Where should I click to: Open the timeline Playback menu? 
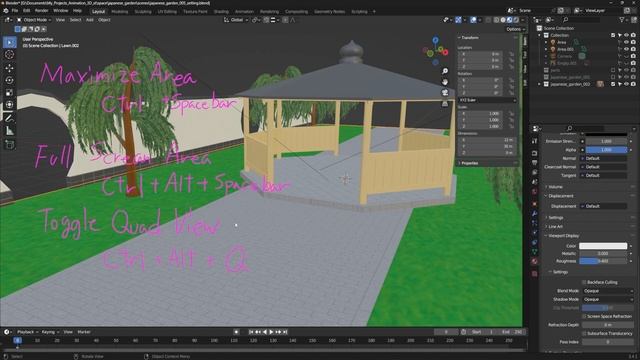pyautogui.click(x=27, y=332)
